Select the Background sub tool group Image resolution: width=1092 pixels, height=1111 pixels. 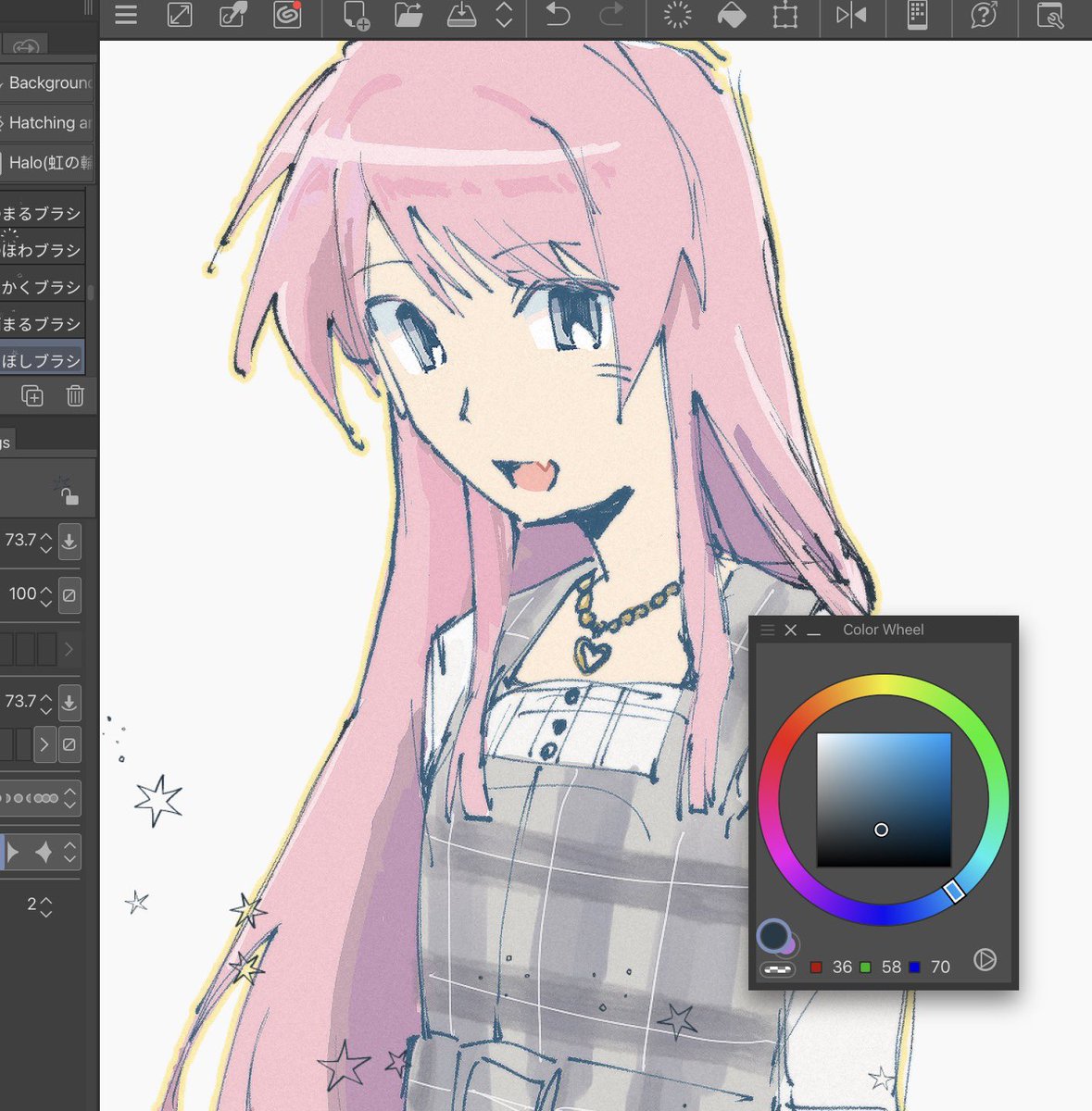pos(47,82)
